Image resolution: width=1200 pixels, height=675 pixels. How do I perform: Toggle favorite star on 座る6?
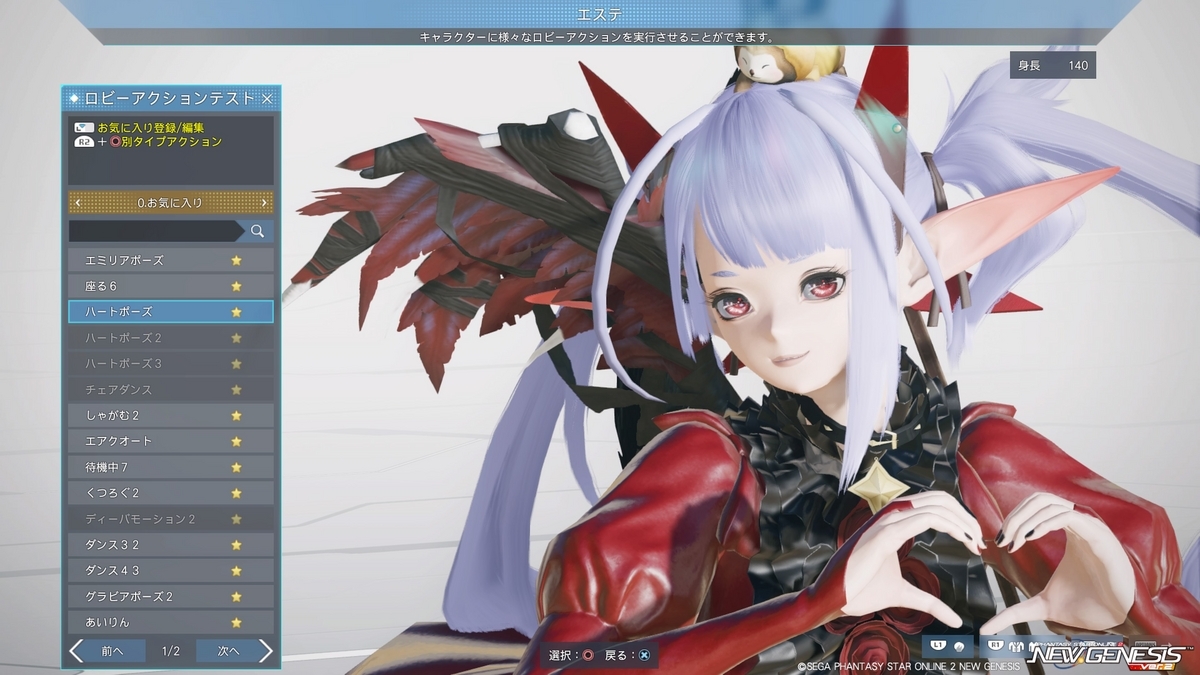(237, 286)
